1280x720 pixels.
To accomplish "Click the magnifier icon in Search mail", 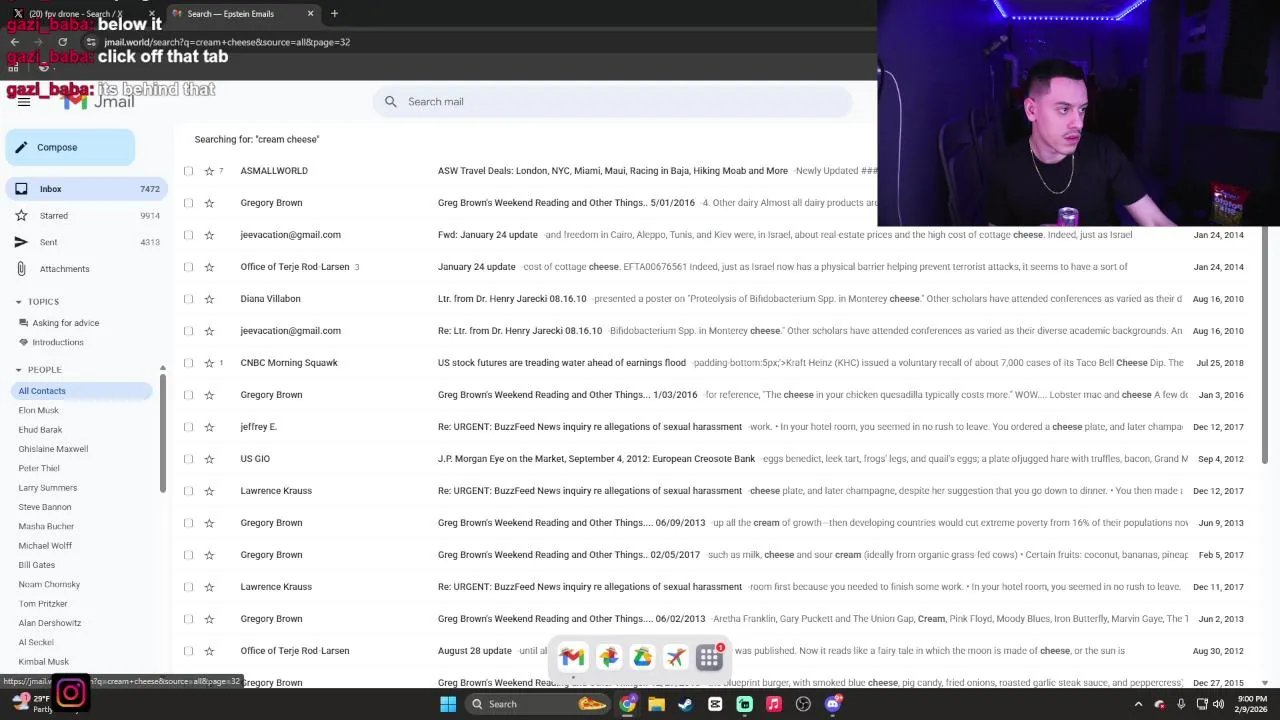I will pyautogui.click(x=391, y=102).
